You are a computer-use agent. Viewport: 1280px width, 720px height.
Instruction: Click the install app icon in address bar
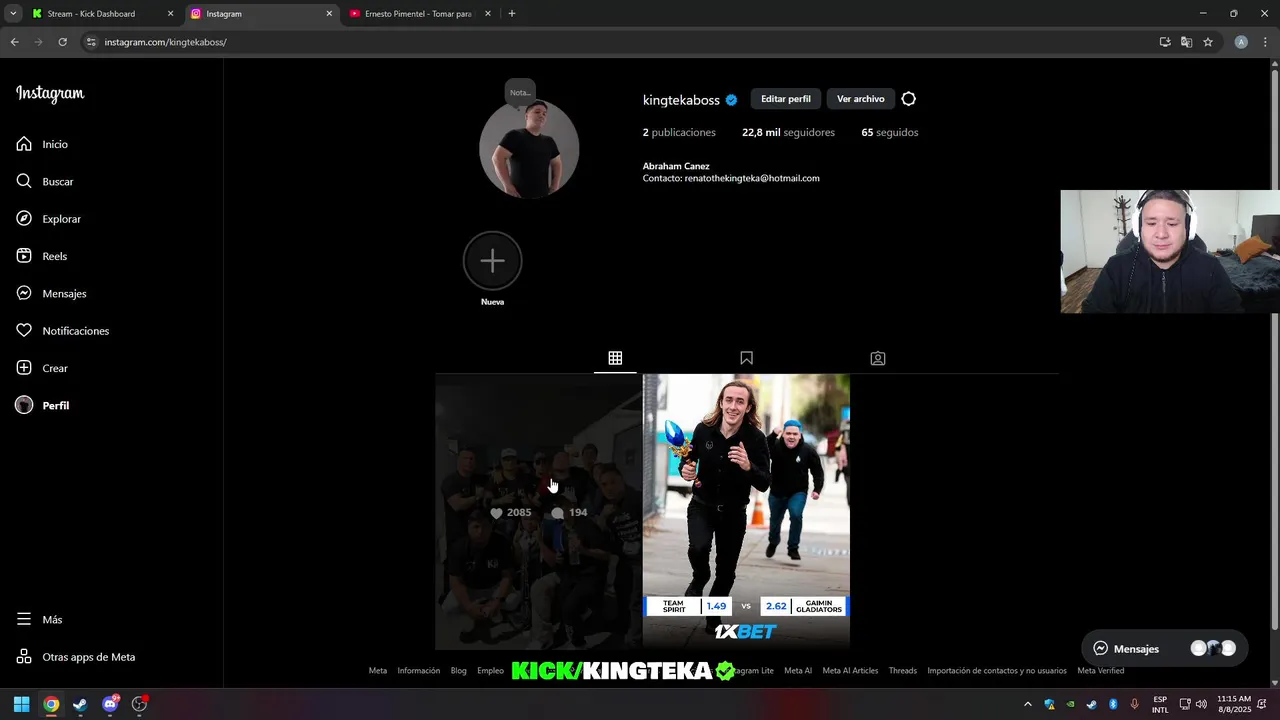tap(1165, 42)
